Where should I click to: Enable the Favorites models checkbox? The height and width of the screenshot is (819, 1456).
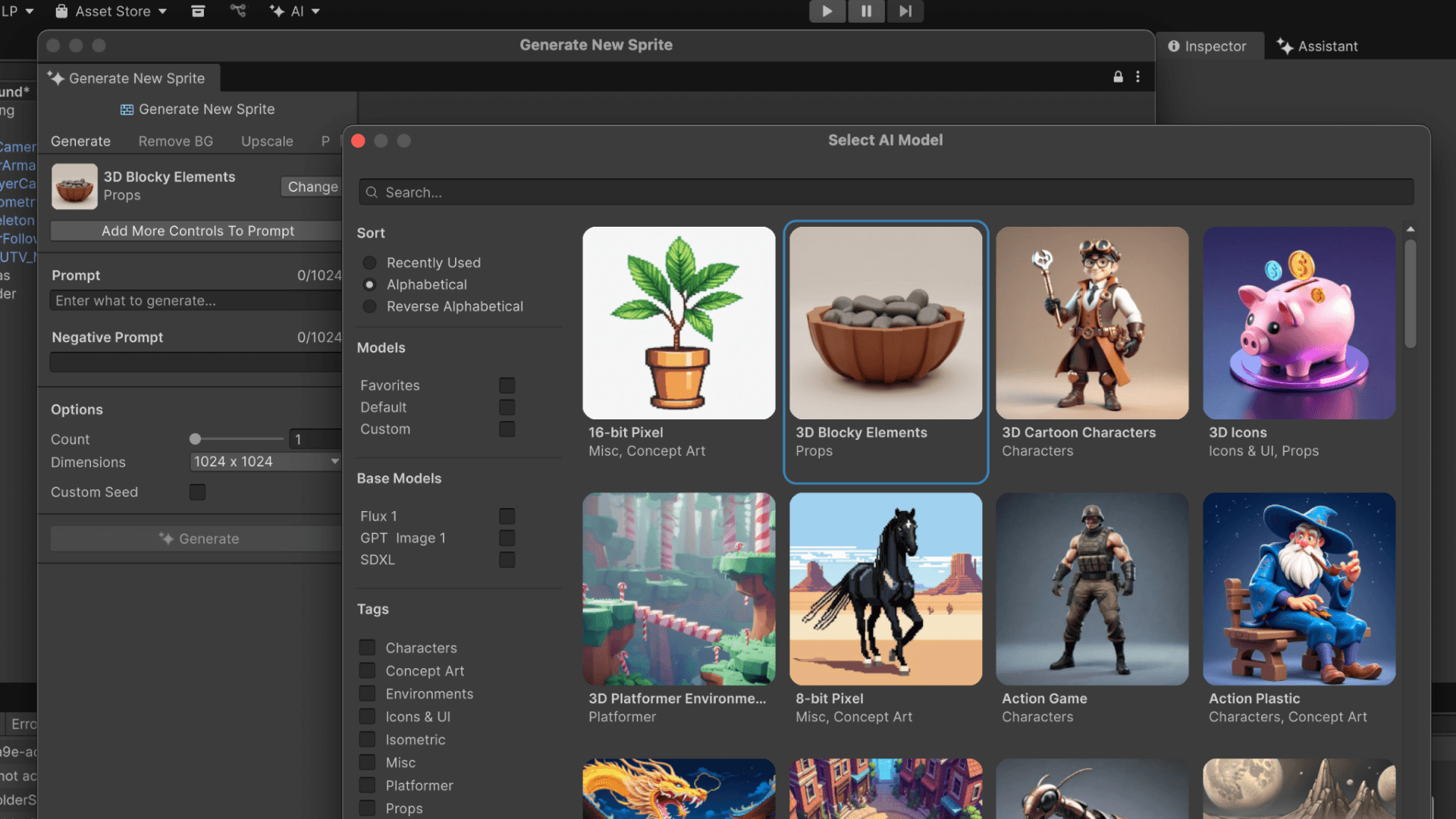(x=507, y=385)
